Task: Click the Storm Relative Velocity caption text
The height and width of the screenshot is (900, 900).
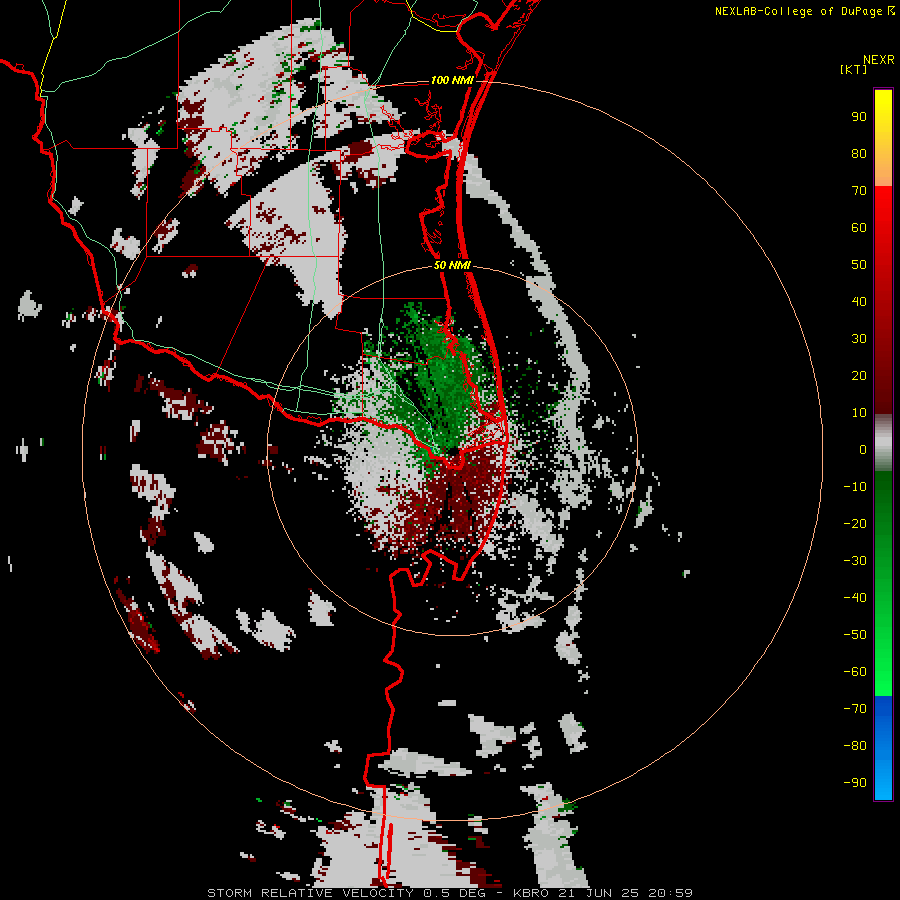Action: (x=449, y=893)
